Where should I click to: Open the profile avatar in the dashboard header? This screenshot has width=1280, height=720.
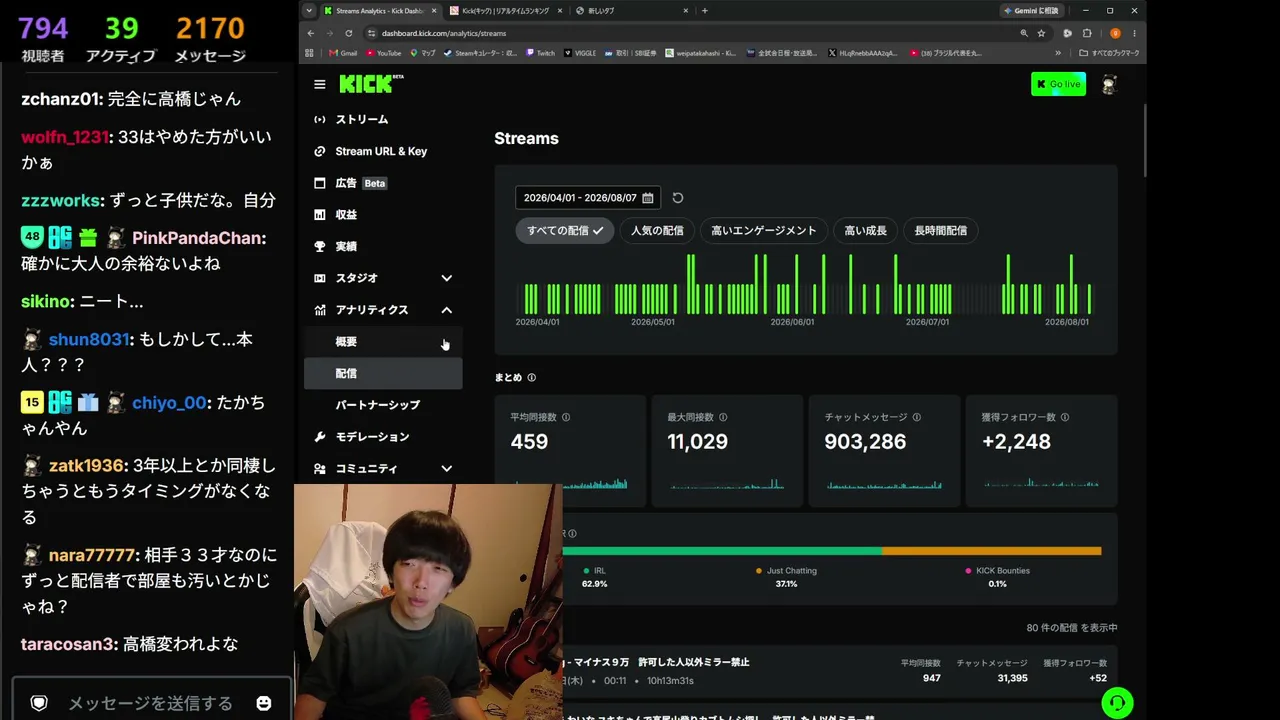(x=1109, y=85)
